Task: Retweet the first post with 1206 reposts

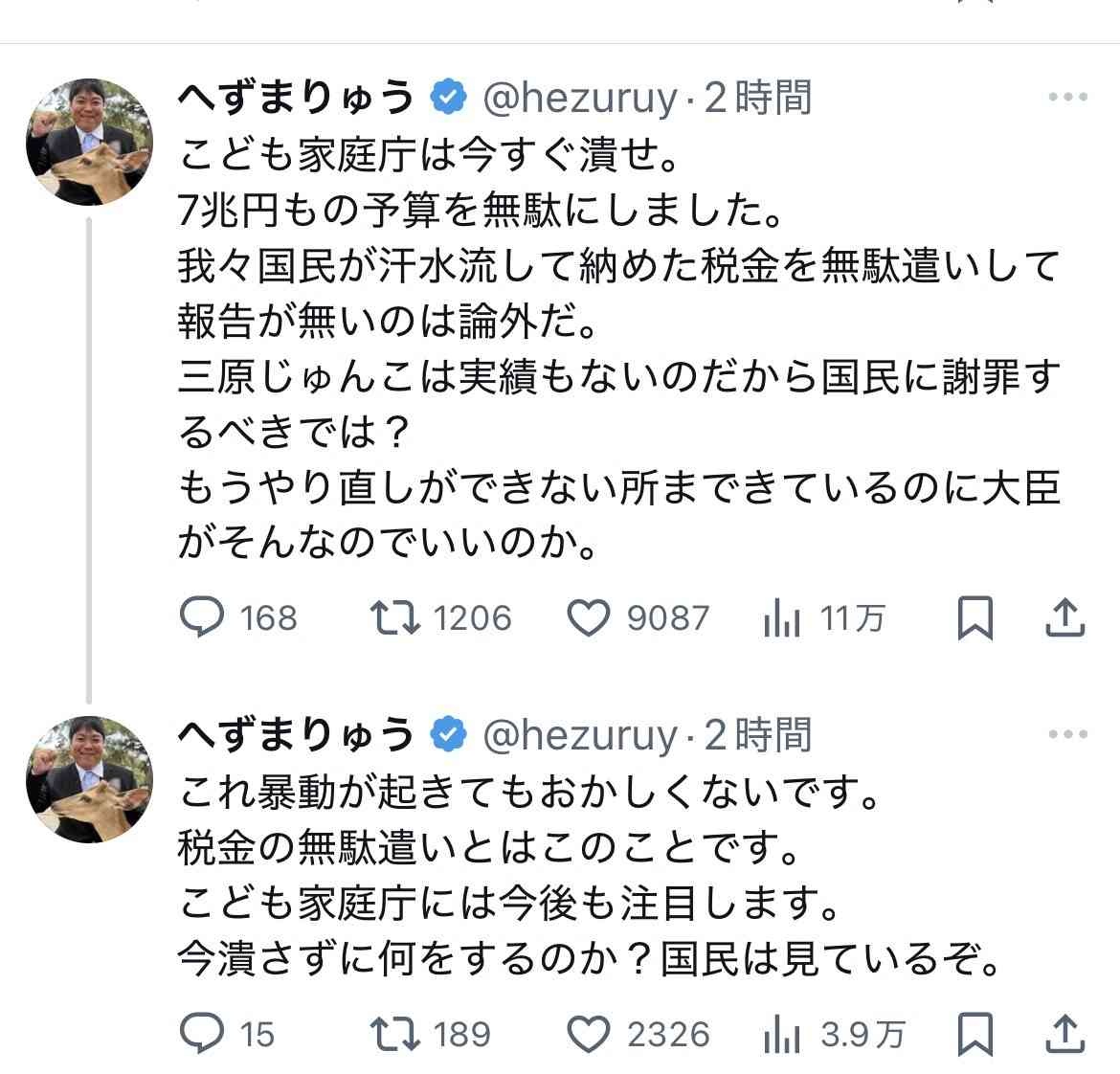Action: (x=395, y=617)
